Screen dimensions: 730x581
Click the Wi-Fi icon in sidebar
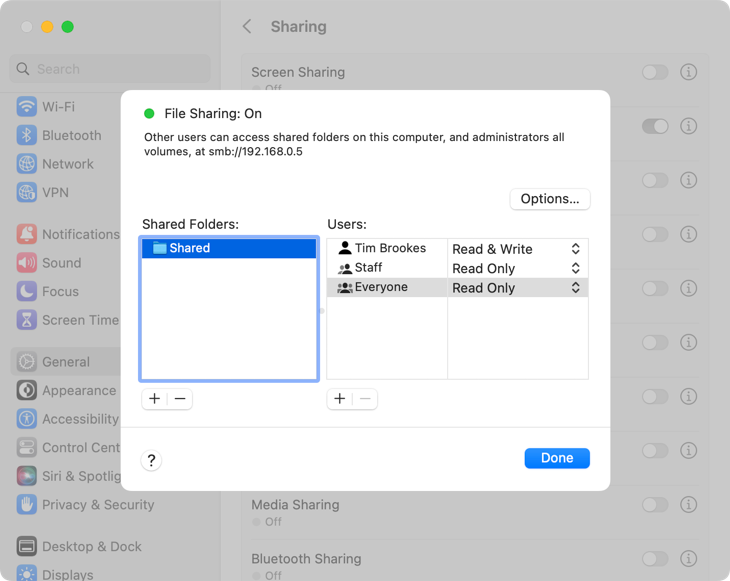(x=26, y=107)
